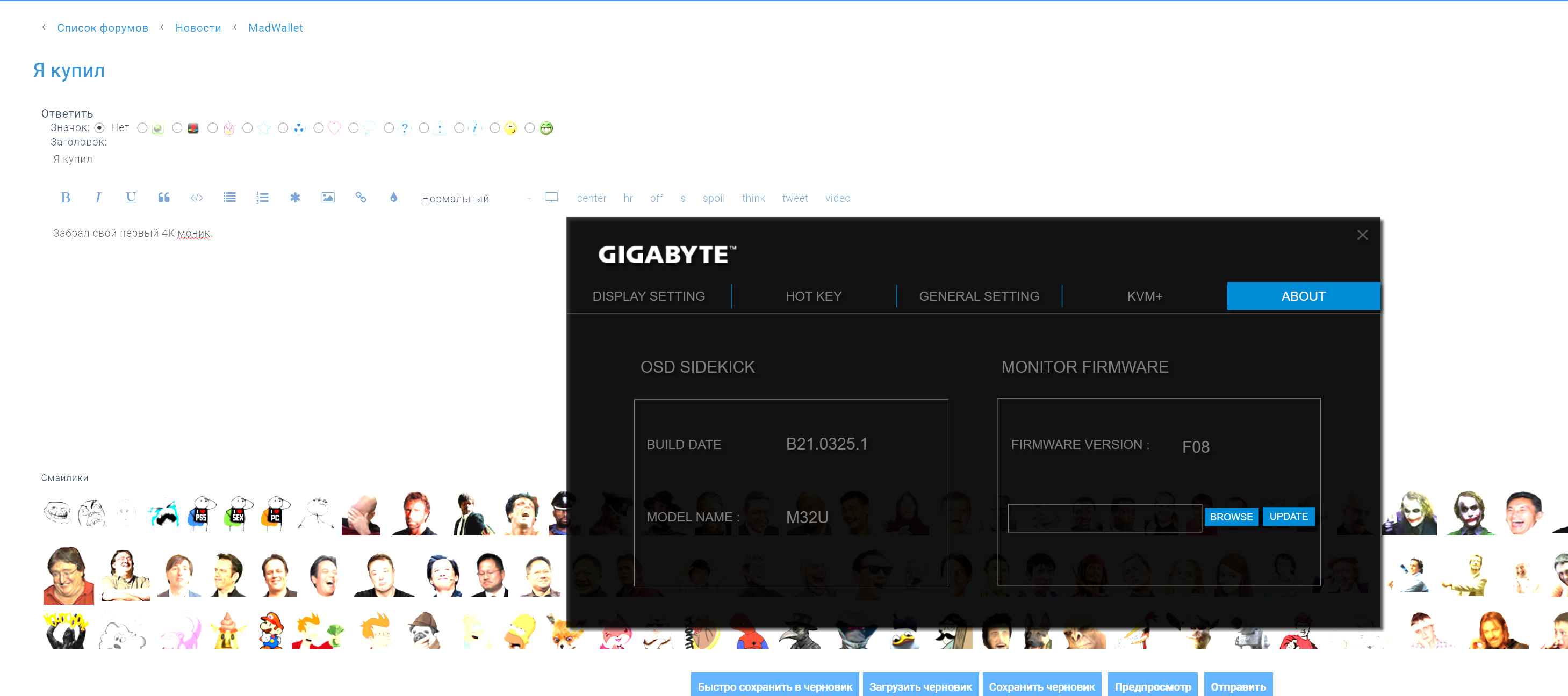Screen dimensions: 1568x696
Task: Follow the MadWallet breadcrumb link
Action: (275, 28)
